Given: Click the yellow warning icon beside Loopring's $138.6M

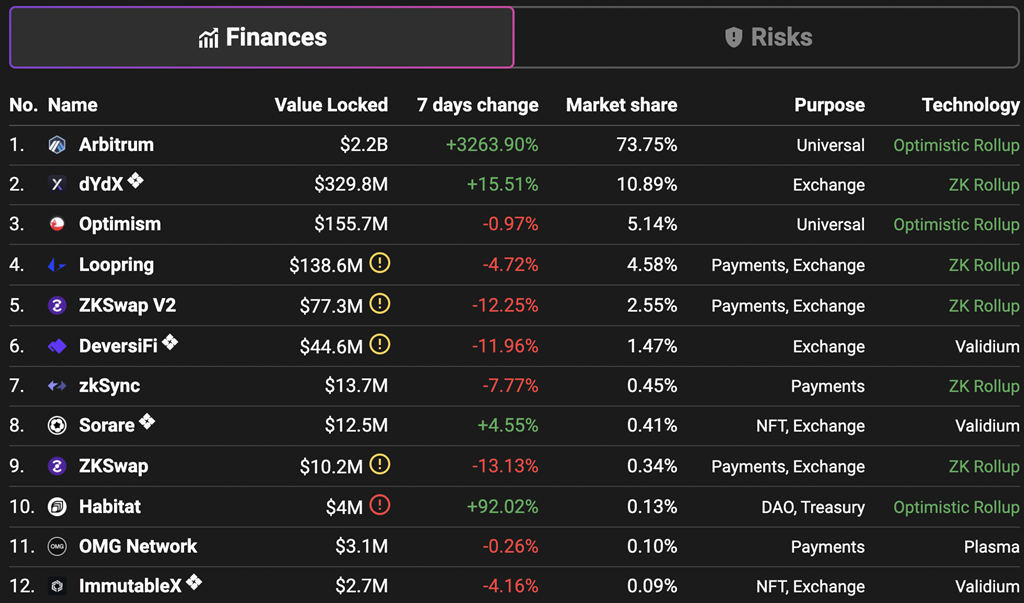Looking at the screenshot, I should 379,263.
